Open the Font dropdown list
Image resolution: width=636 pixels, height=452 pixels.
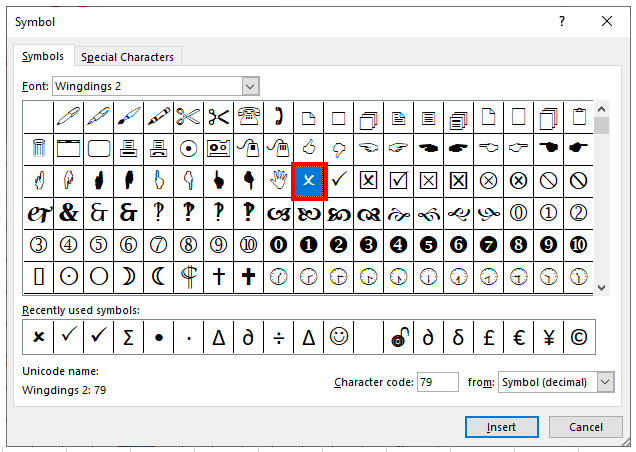[250, 86]
